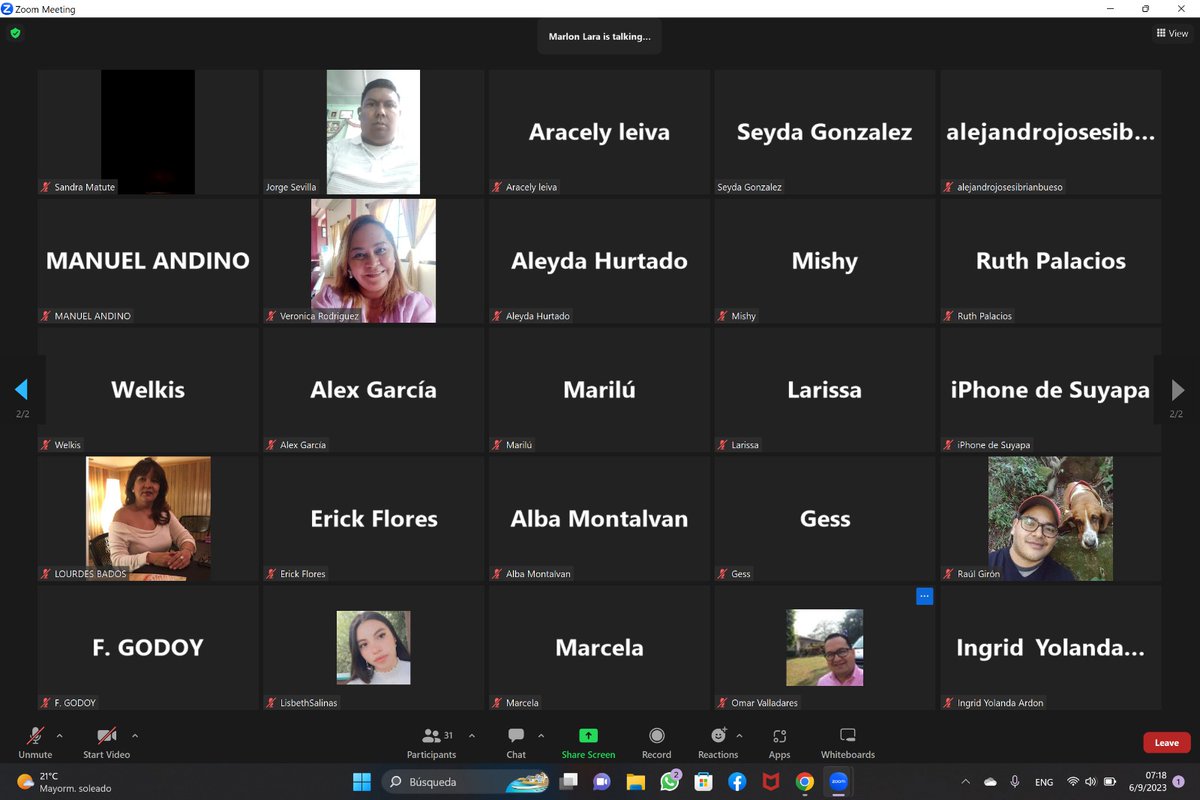Go to the previous gallery page
This screenshot has height=800, width=1200.
(21, 389)
